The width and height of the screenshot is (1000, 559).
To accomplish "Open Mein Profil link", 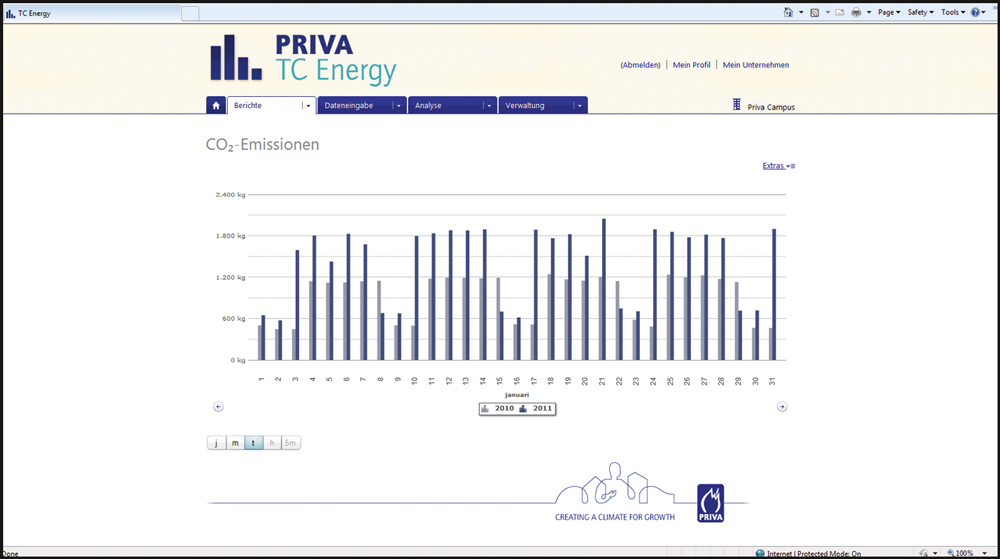I will coord(691,65).
